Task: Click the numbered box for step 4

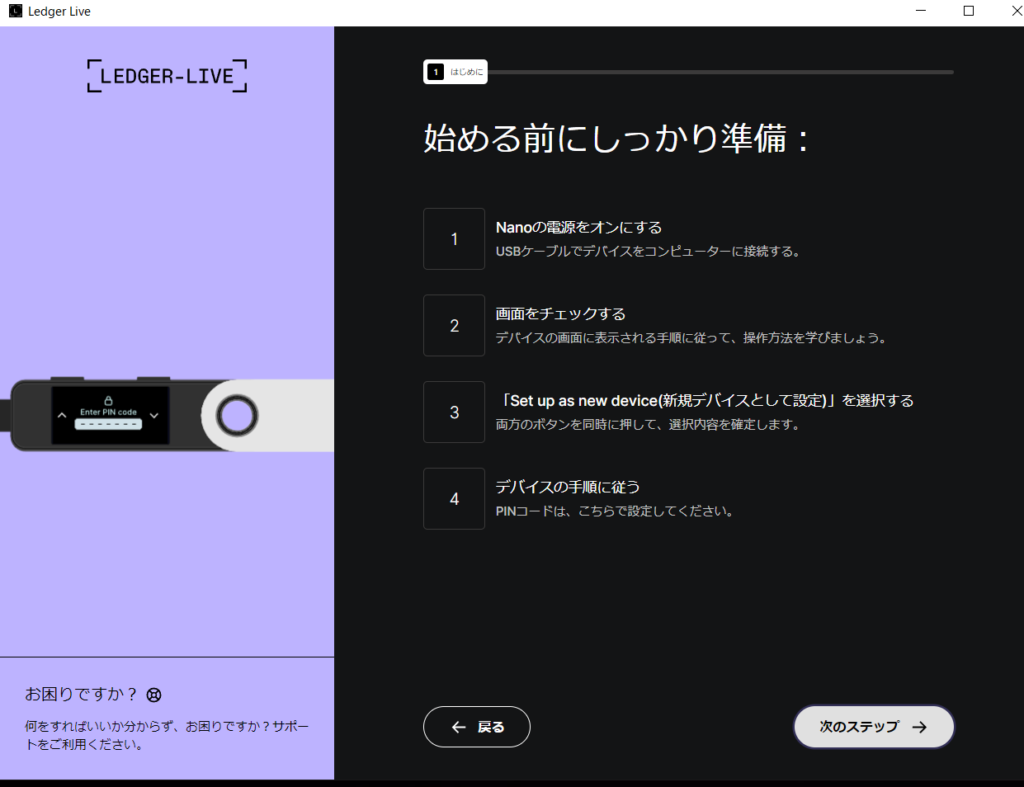Action: (454, 498)
